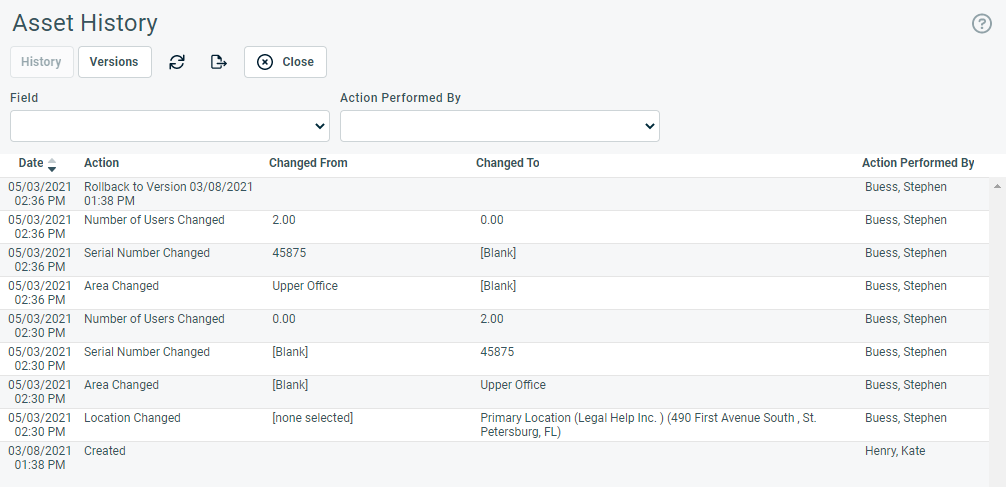
Task: Expand the Action Performed By dropdown
Action: point(500,126)
